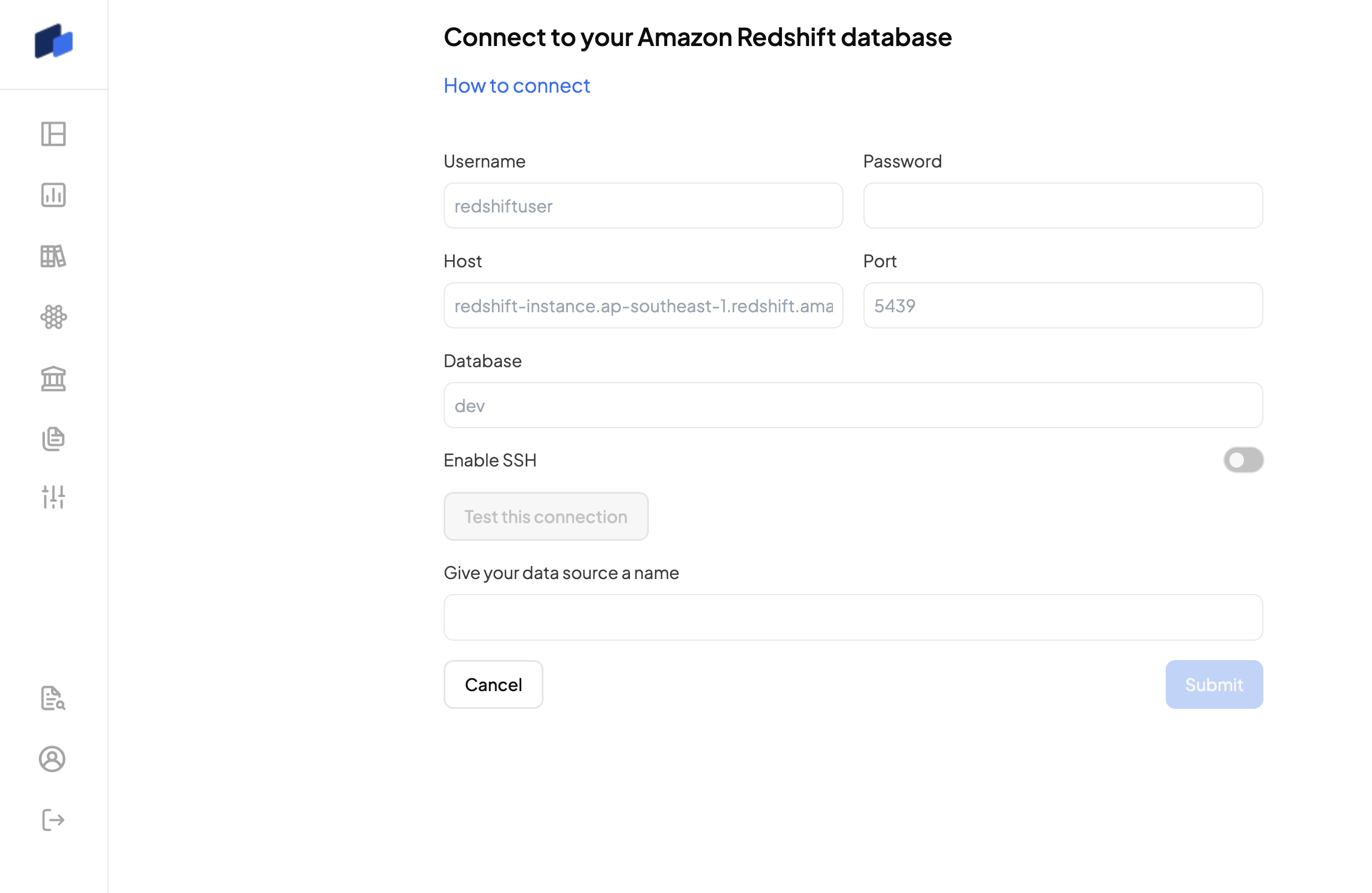This screenshot has height=893, width=1372.
Task: Focus the Password input field
Action: click(1063, 206)
